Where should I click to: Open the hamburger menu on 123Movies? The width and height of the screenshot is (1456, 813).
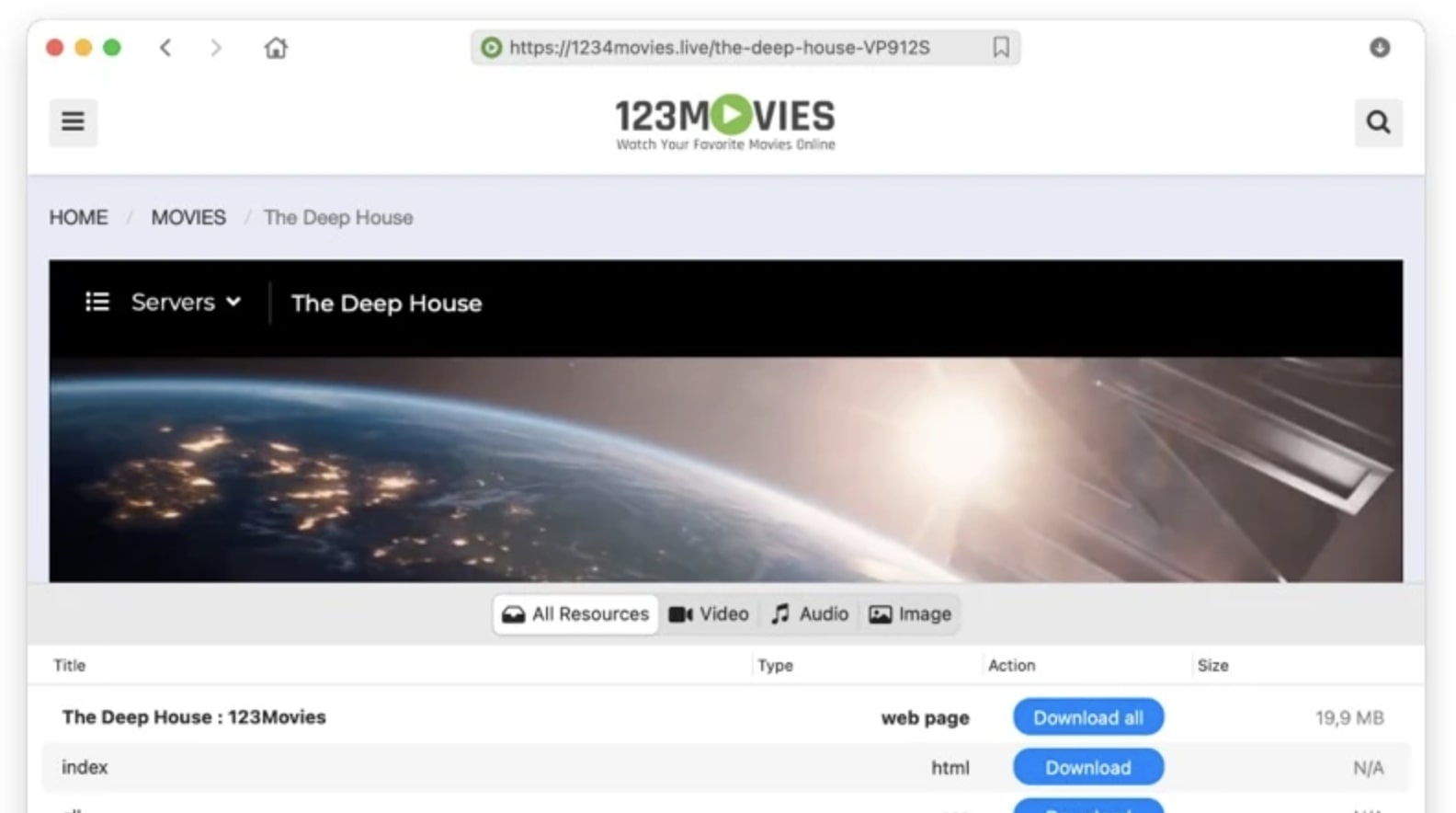pyautogui.click(x=73, y=121)
